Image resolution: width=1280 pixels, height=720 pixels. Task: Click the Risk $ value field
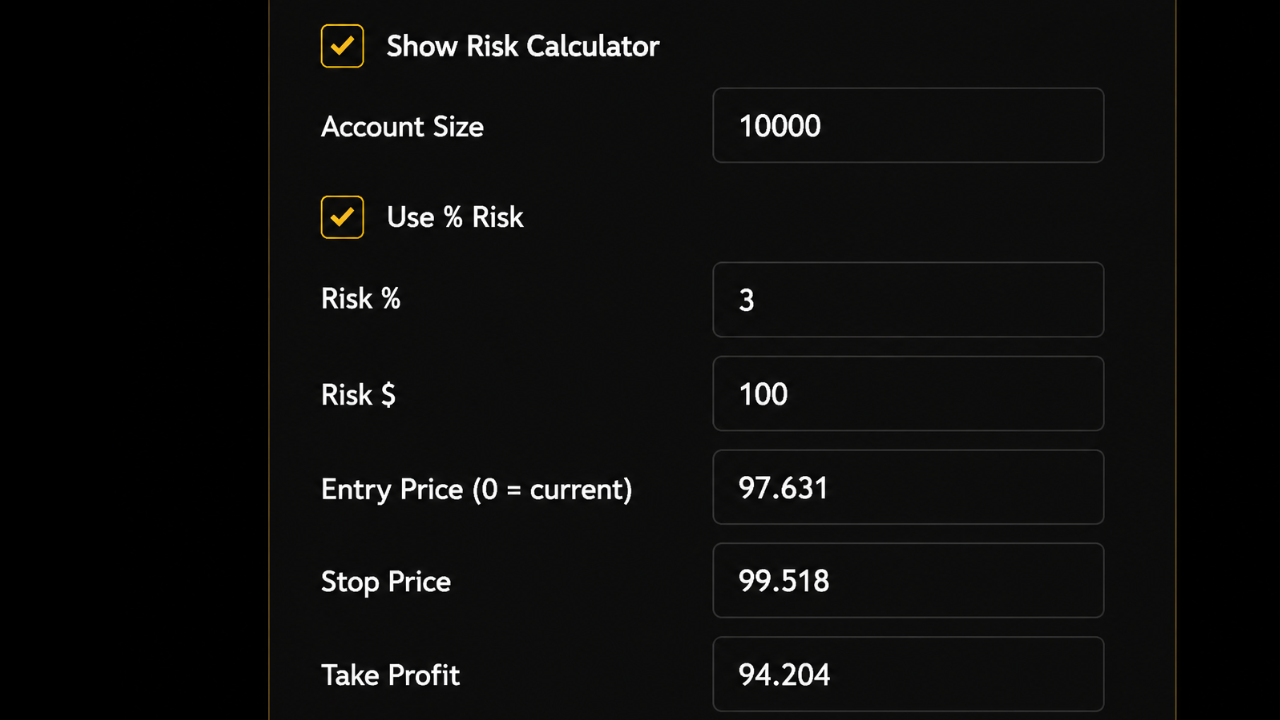[906, 394]
